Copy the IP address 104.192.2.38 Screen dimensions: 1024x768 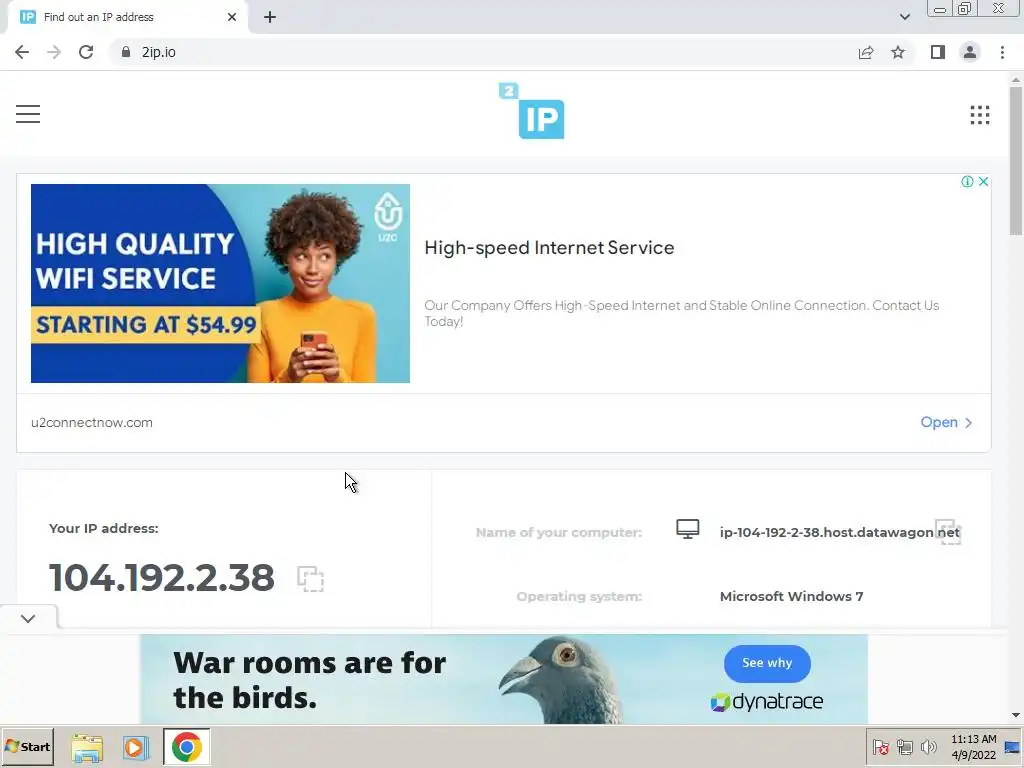[x=310, y=579]
